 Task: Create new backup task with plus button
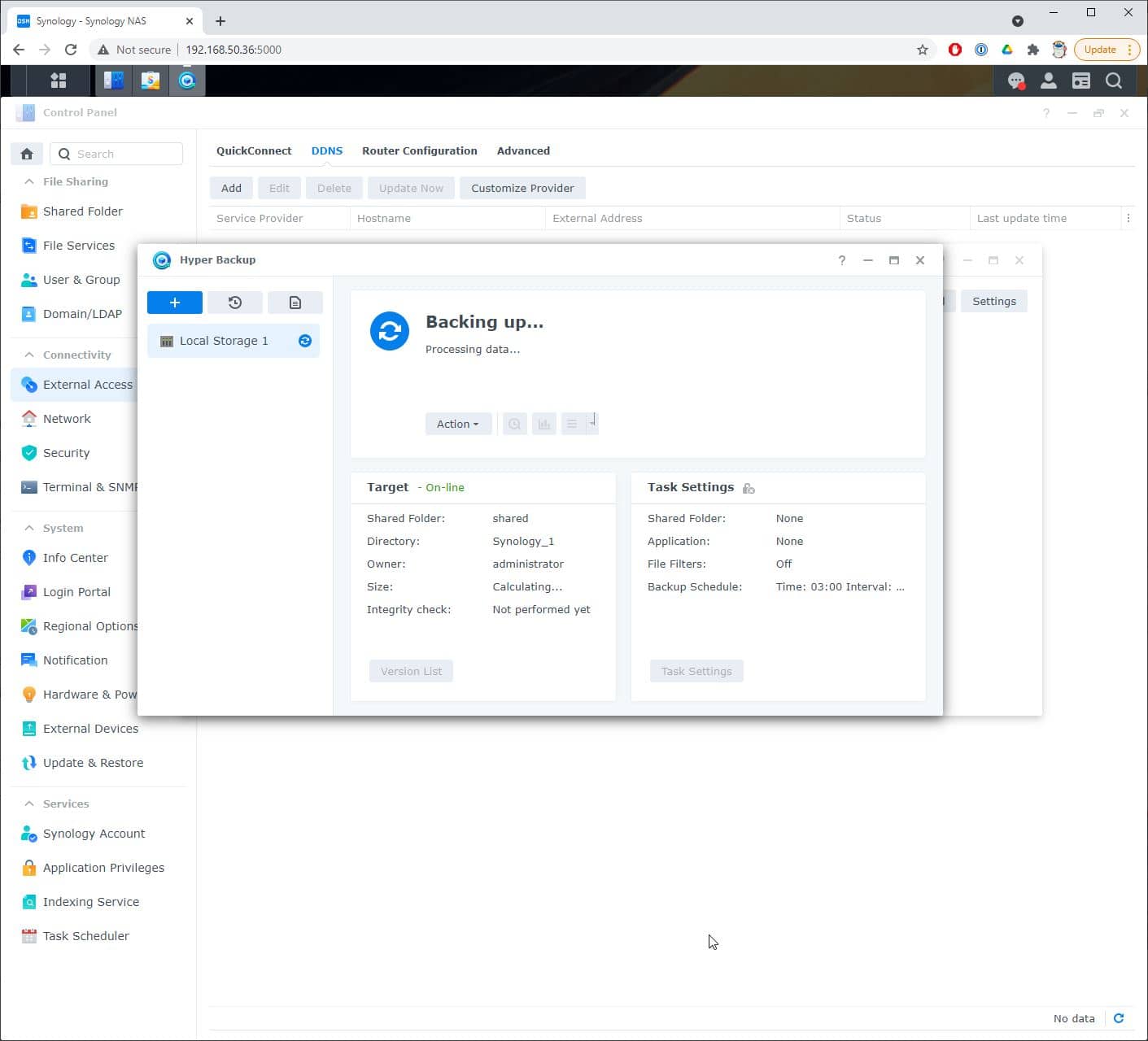(175, 303)
